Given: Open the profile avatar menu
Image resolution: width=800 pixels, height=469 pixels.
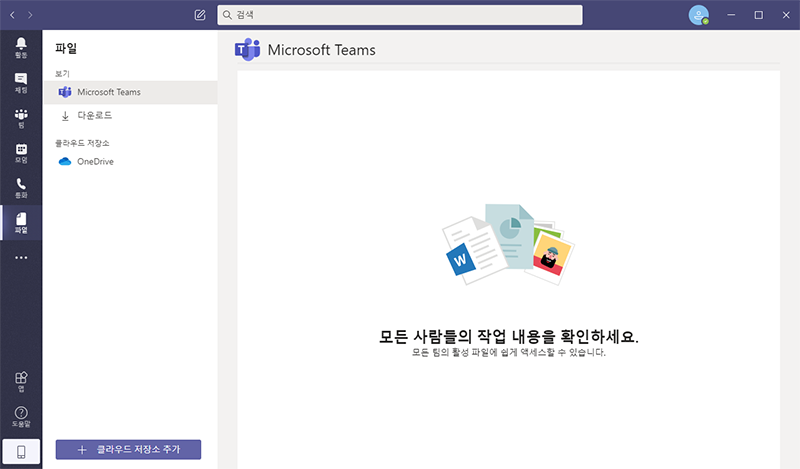Looking at the screenshot, I should 698,15.
